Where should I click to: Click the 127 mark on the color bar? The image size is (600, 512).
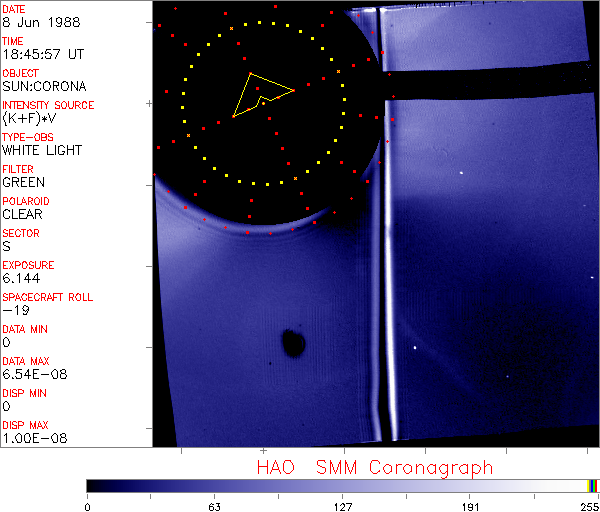coord(342,485)
